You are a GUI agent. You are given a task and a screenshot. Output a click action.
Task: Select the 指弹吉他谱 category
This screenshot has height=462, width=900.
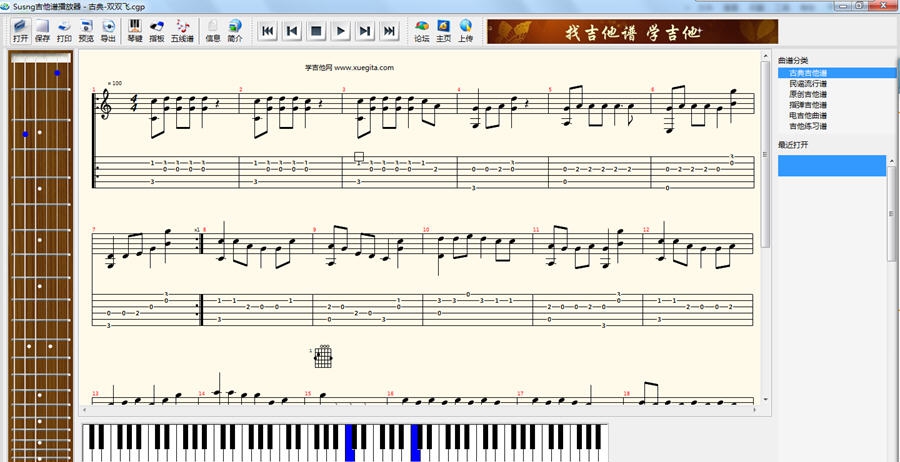[x=808, y=105]
